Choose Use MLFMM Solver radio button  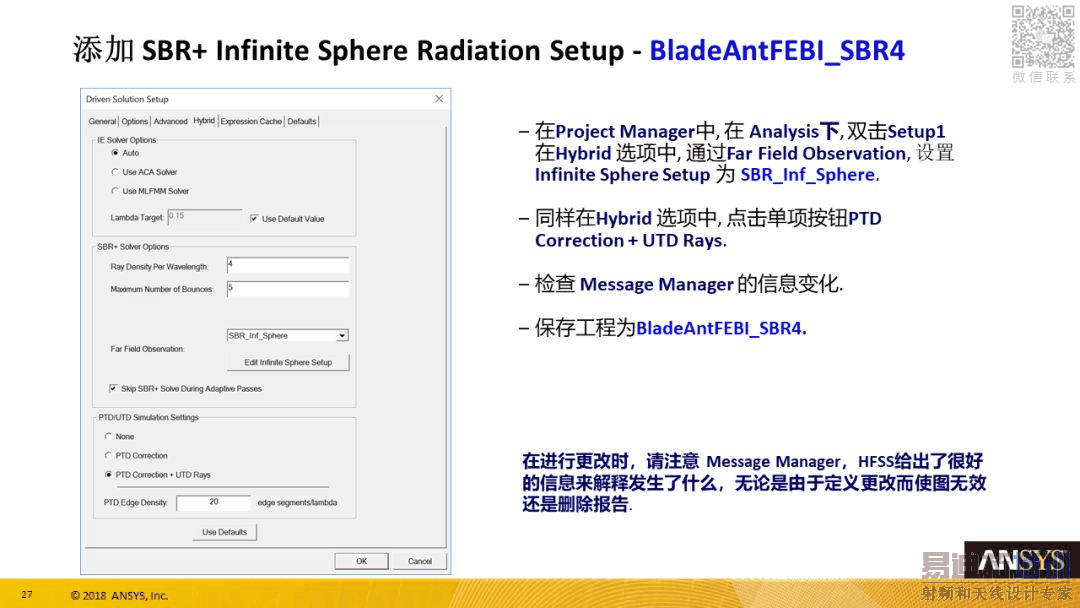pyautogui.click(x=115, y=191)
